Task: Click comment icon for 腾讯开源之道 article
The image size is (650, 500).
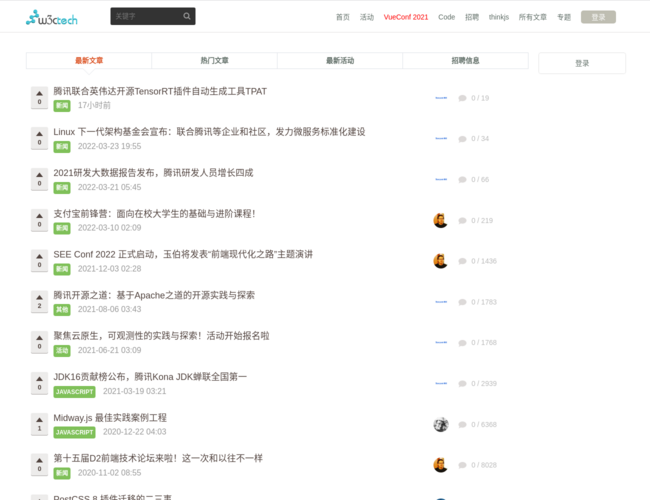Action: (x=462, y=302)
